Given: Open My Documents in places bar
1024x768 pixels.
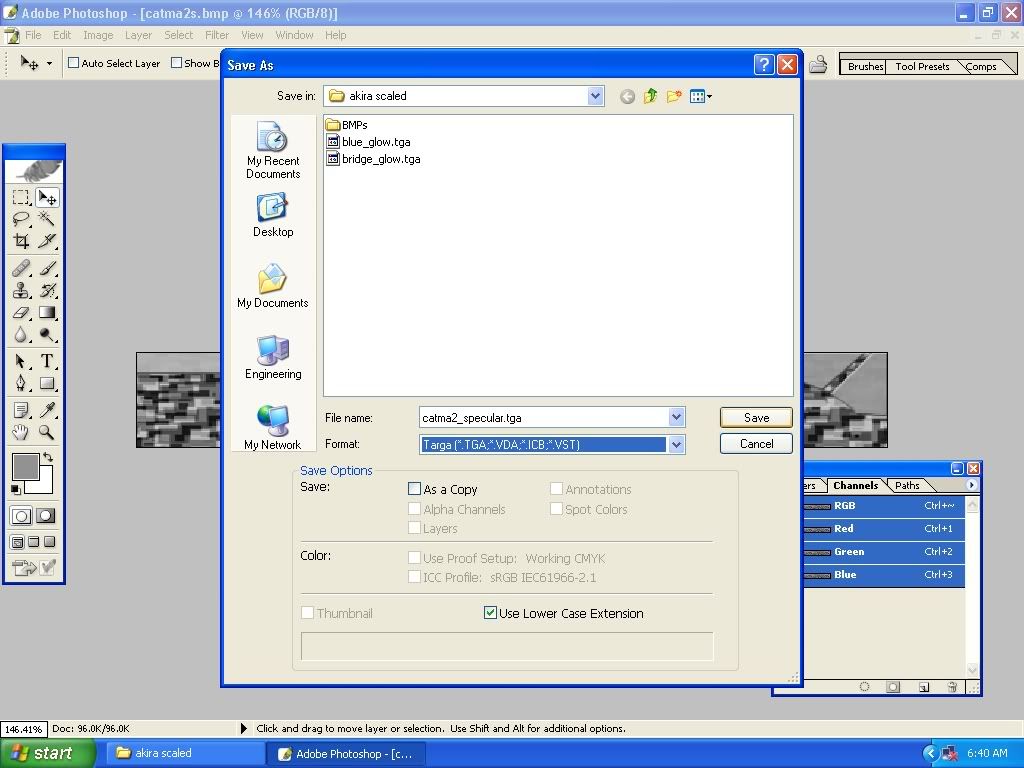Looking at the screenshot, I should [x=273, y=286].
